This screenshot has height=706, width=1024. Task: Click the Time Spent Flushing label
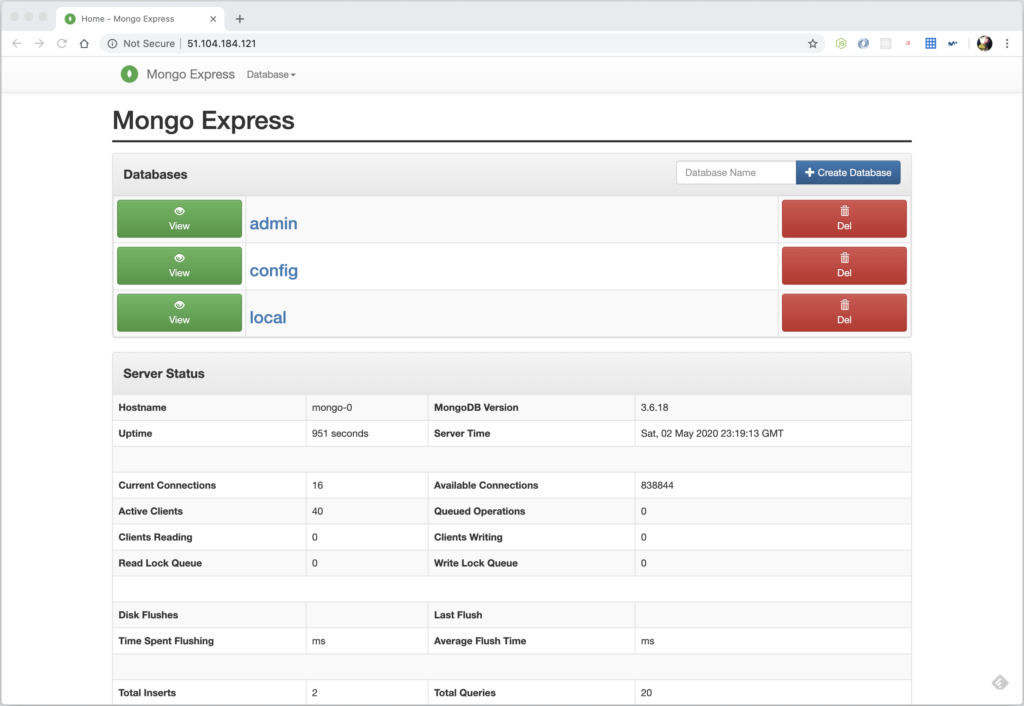(166, 641)
